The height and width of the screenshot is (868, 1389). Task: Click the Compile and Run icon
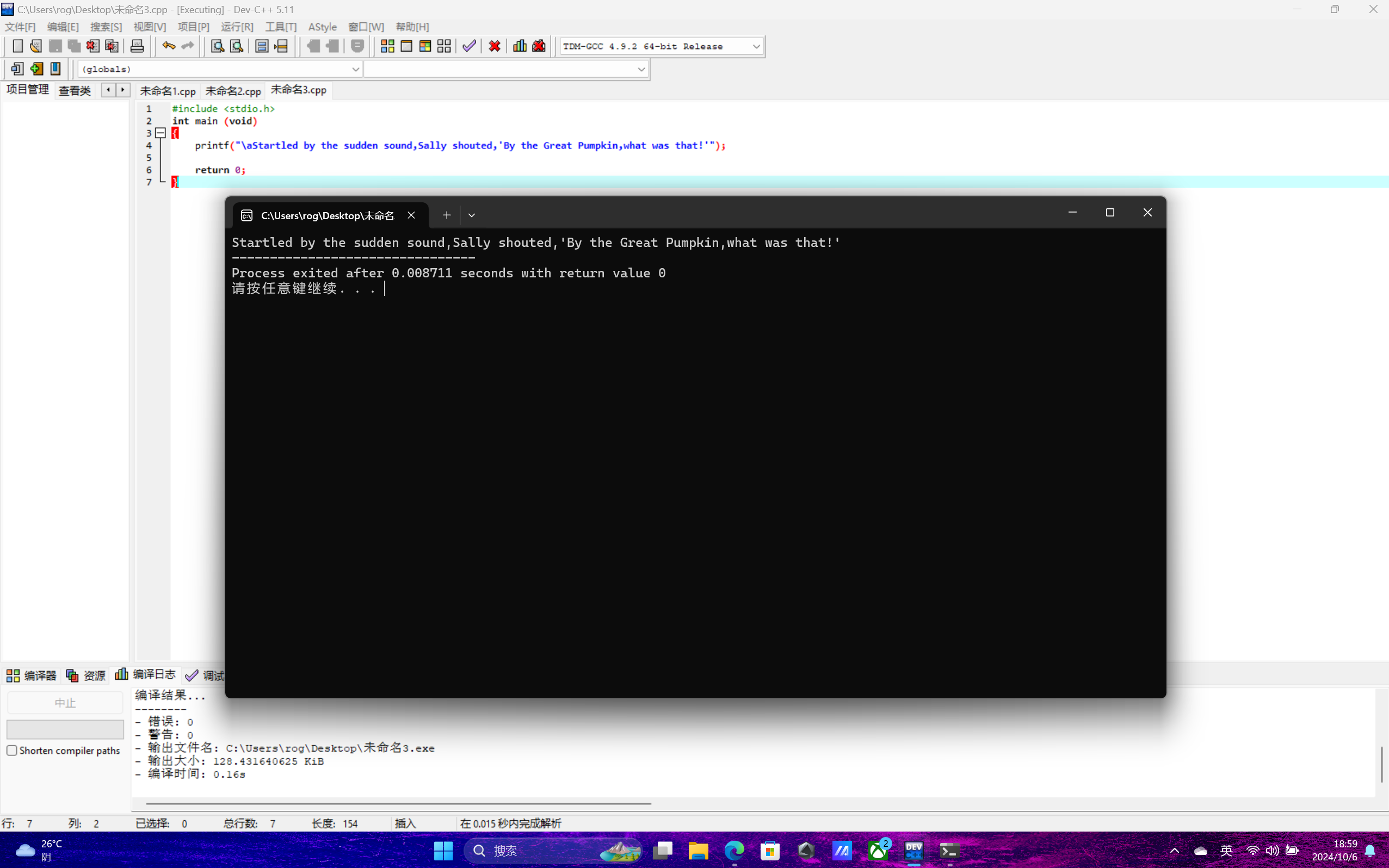pos(425,46)
